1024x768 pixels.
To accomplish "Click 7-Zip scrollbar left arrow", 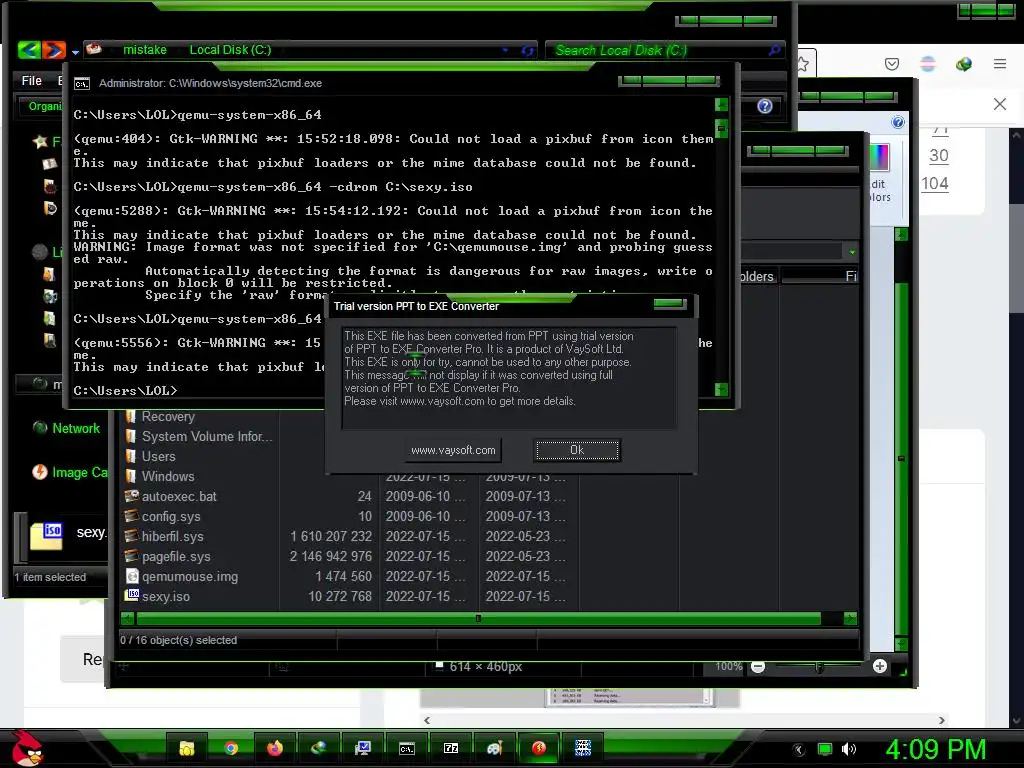I will [x=127, y=618].
